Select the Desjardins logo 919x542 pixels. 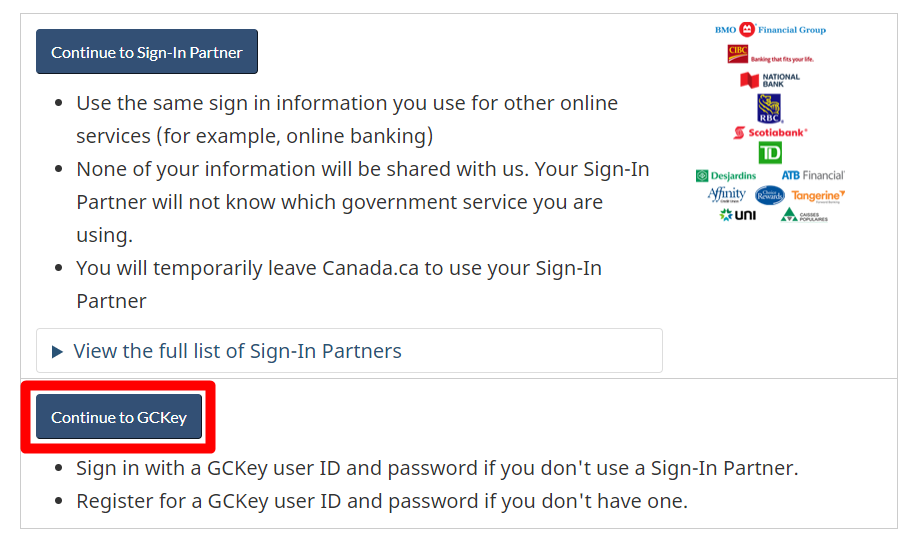point(726,176)
